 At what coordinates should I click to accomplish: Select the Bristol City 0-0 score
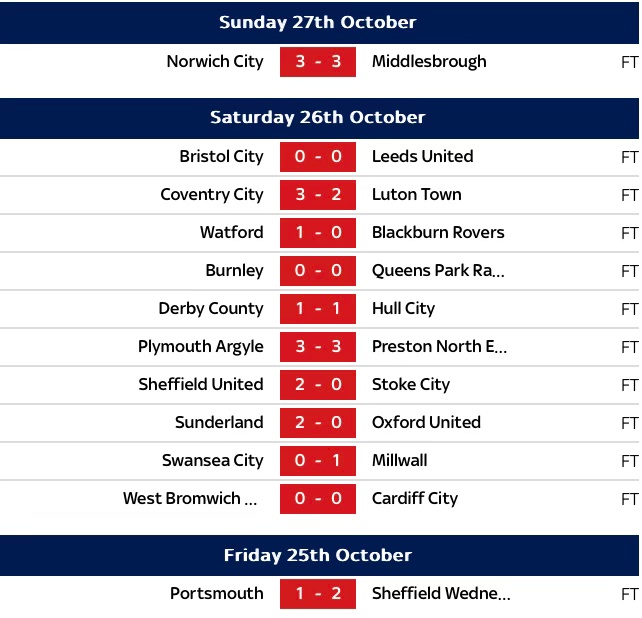click(x=318, y=157)
